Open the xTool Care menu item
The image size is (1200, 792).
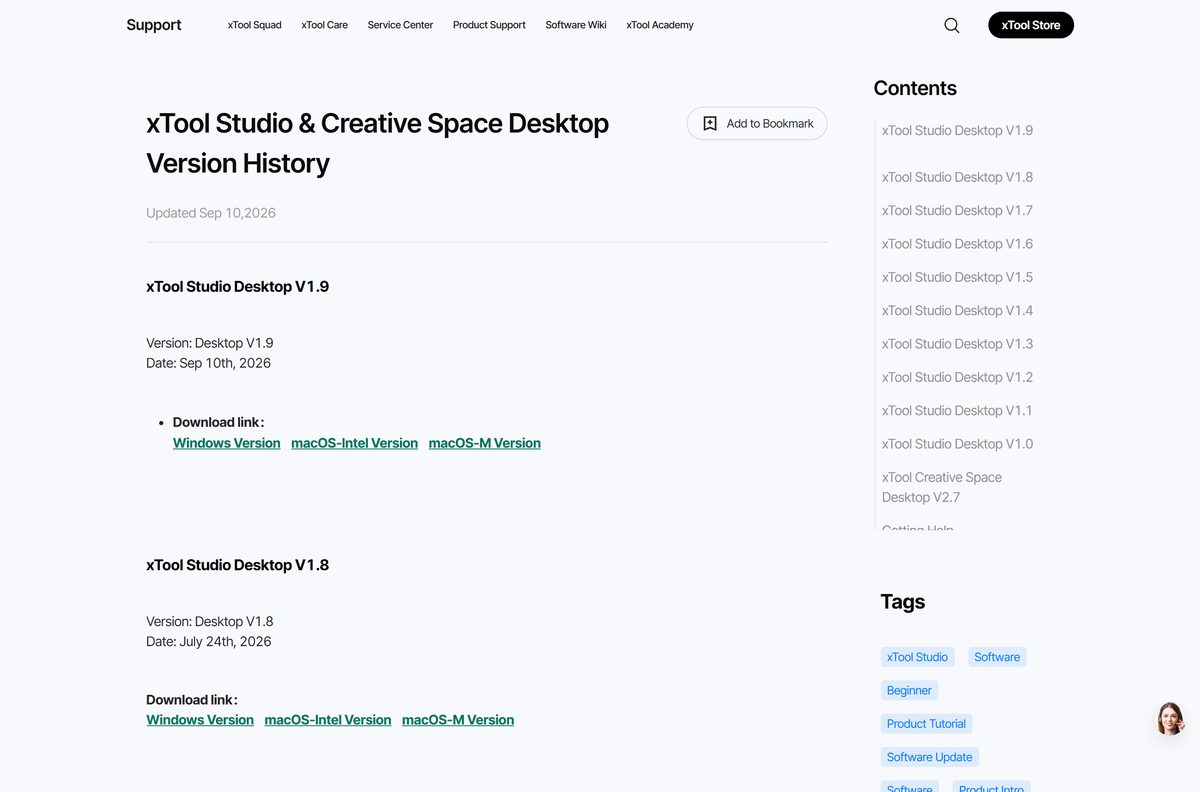point(325,25)
